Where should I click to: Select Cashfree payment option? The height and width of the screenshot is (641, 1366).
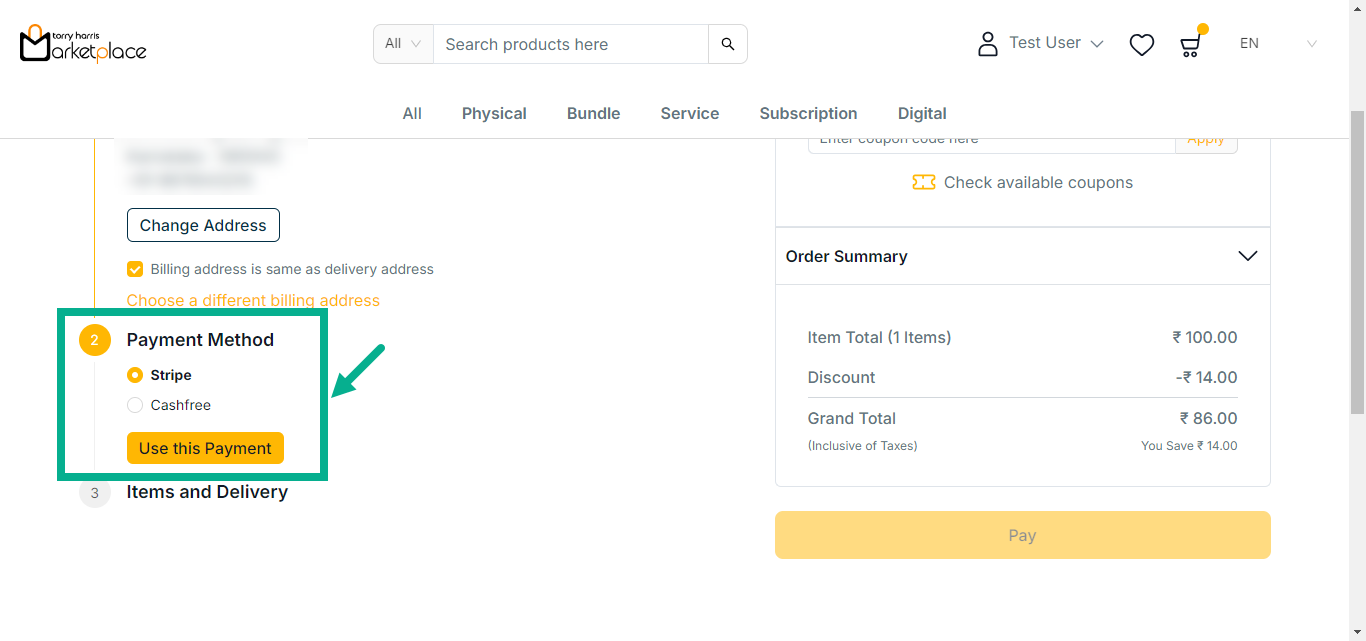tap(135, 405)
